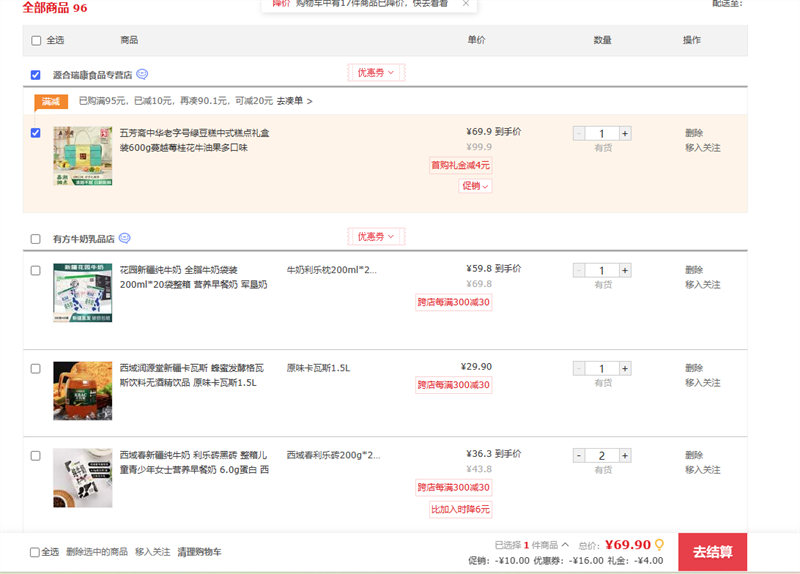Expand 优惠券 dropdown for 源合瑞康 store
Screen dimensions: 800x574
[376, 72]
